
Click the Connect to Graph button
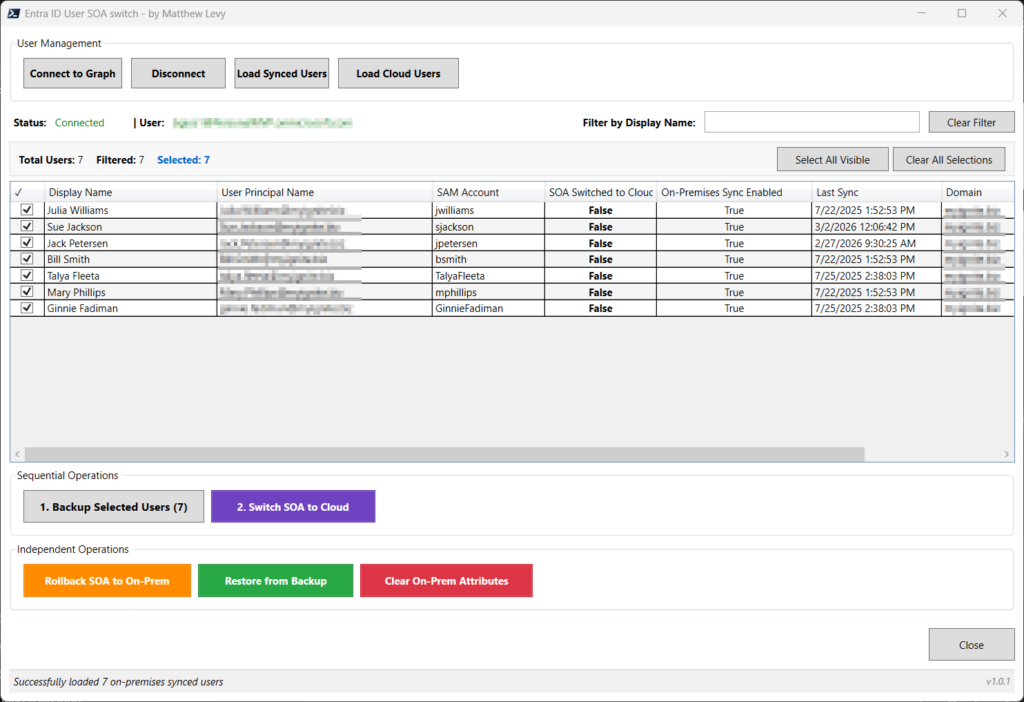tap(73, 73)
